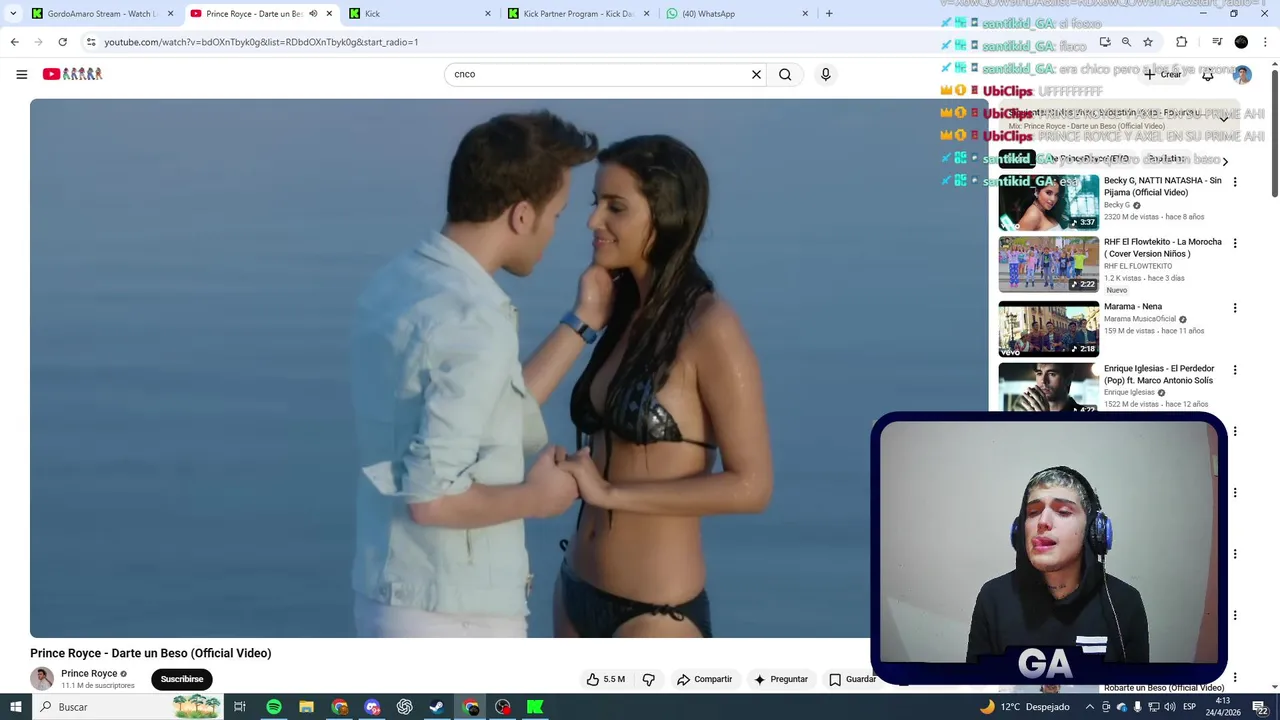Open Becky G Sin Pijama thumbnail
Screen dimensions: 1280x720
[1048, 203]
